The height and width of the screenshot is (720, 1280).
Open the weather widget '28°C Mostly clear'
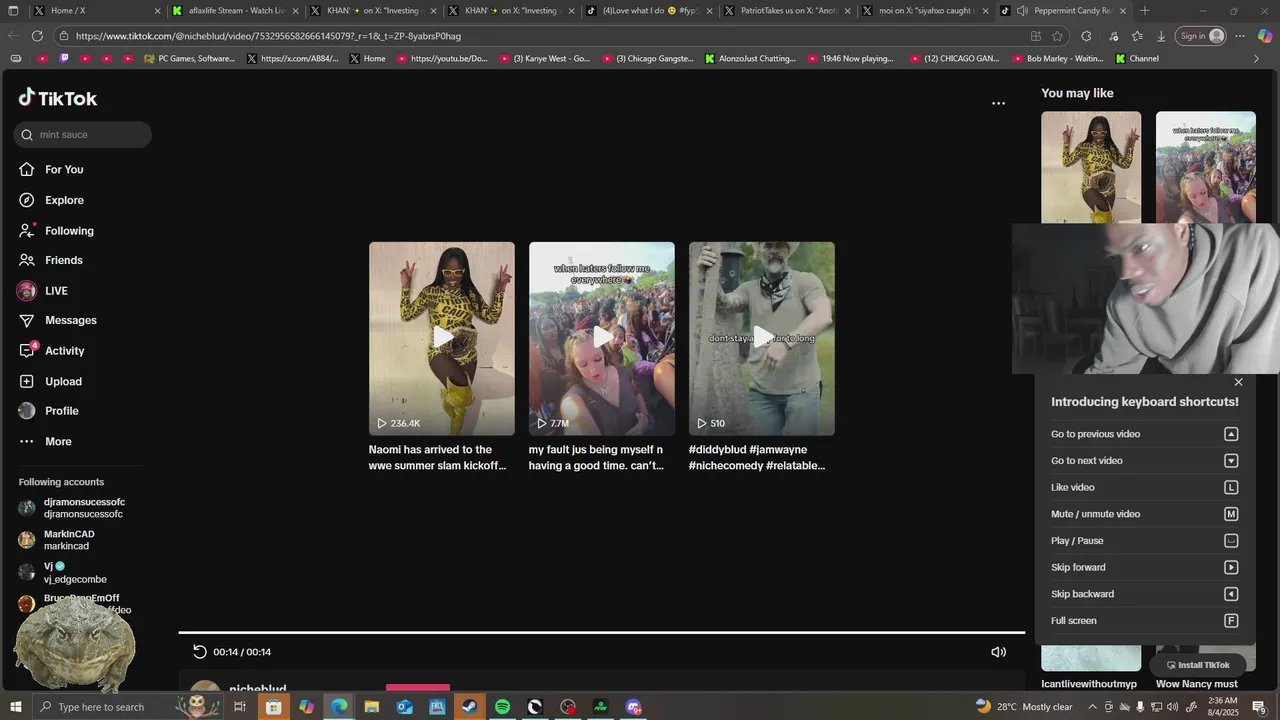coord(1024,707)
